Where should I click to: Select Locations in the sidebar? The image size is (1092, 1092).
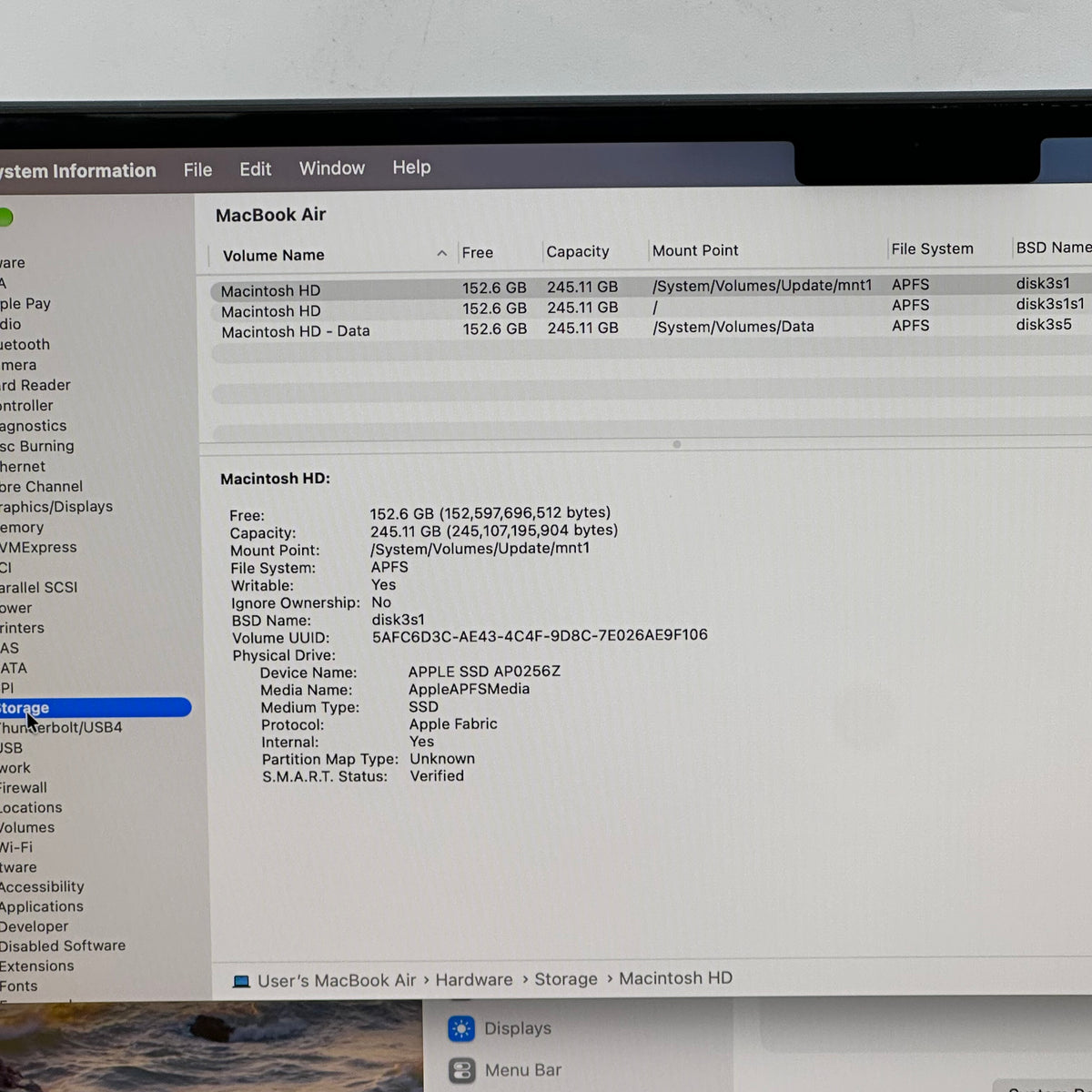[32, 808]
